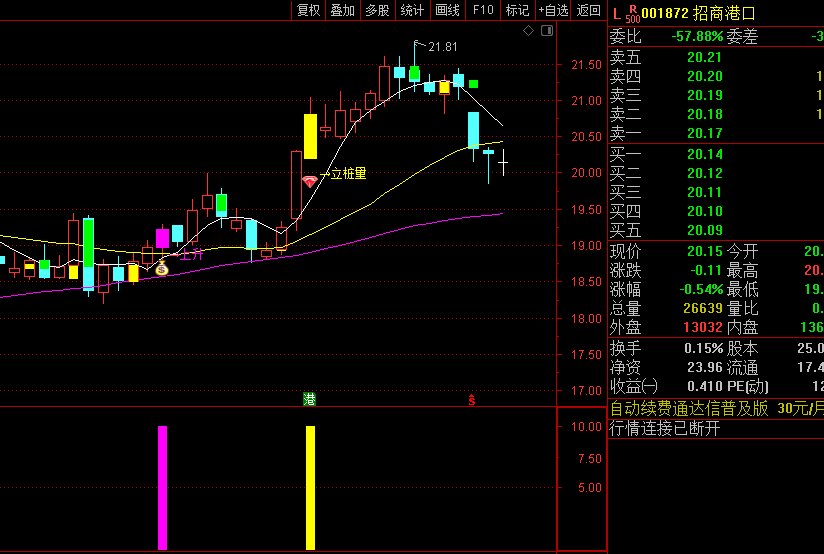The image size is (824, 554).
Task: Click the 立桩量 label on chart
Action: (x=348, y=173)
